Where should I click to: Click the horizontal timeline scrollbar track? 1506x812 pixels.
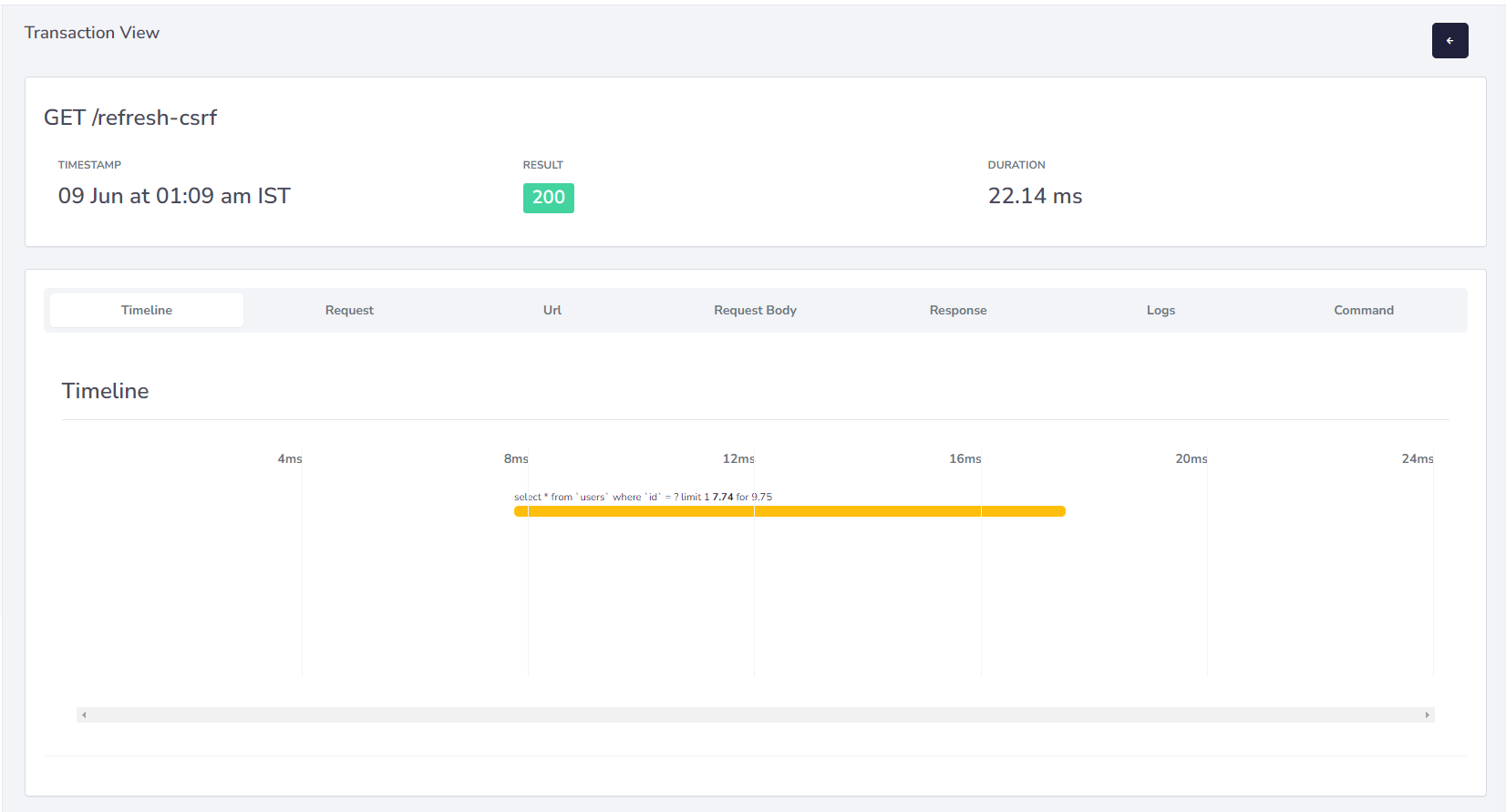756,715
